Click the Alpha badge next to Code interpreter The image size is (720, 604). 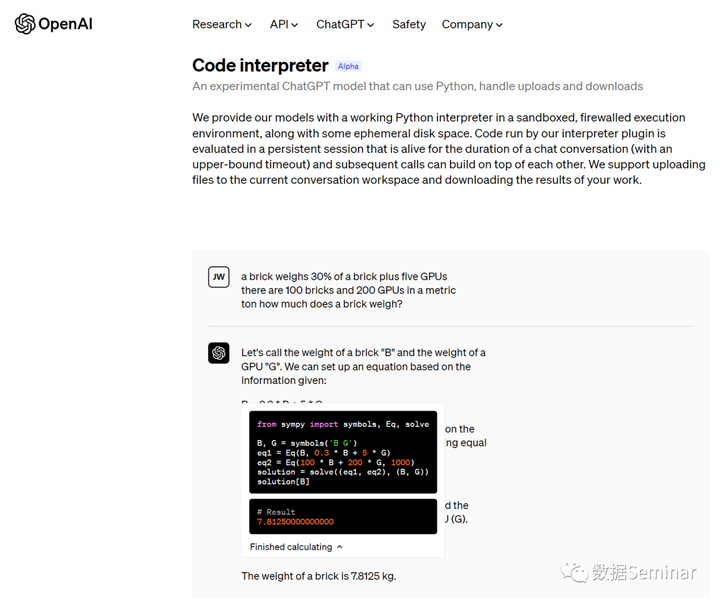click(348, 66)
